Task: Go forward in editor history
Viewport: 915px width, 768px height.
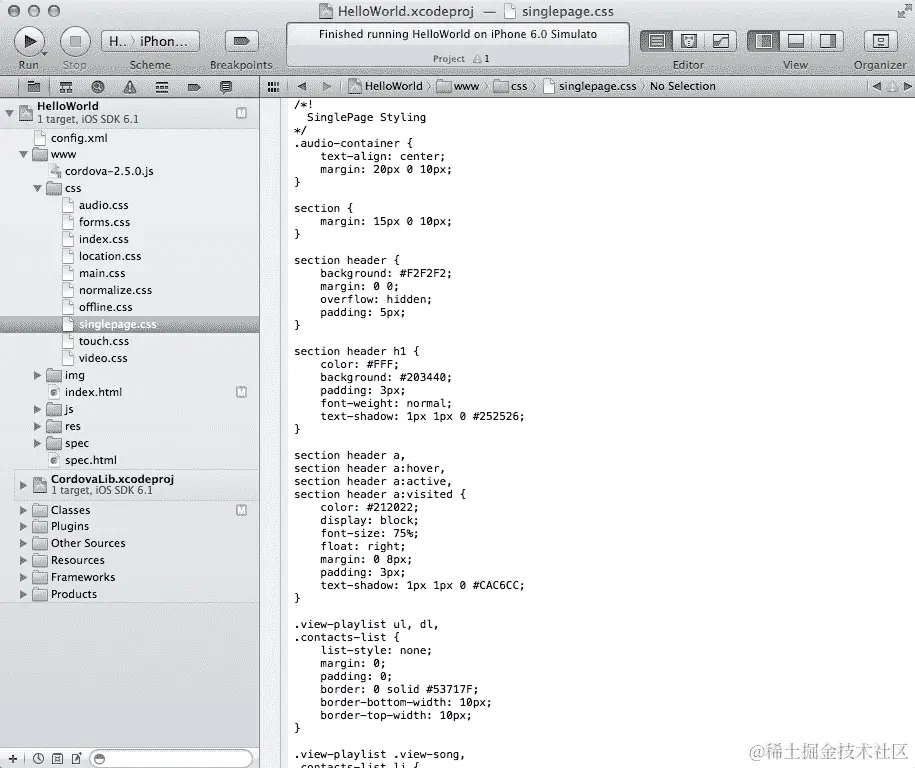Action: pyautogui.click(x=327, y=86)
